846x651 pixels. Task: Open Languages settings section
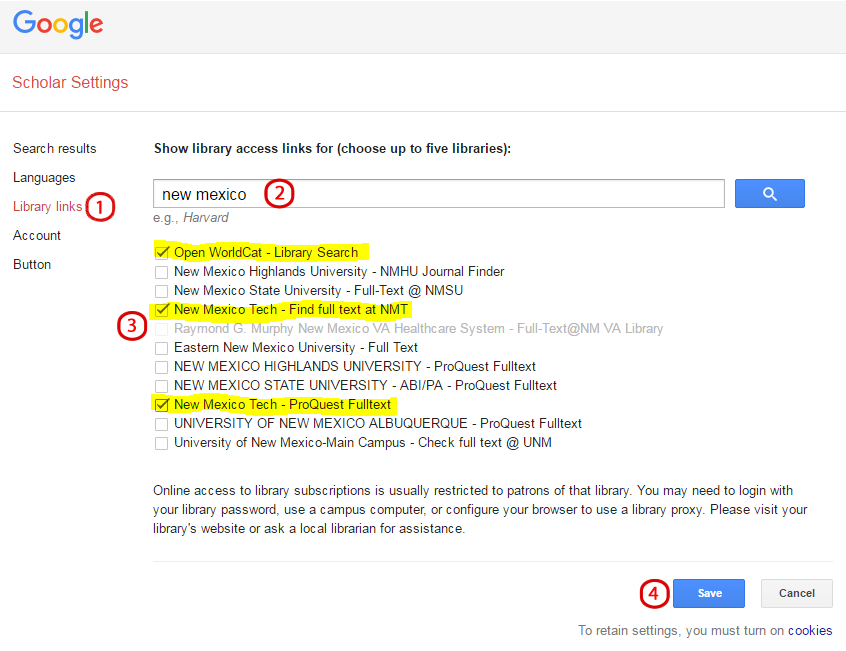[44, 177]
